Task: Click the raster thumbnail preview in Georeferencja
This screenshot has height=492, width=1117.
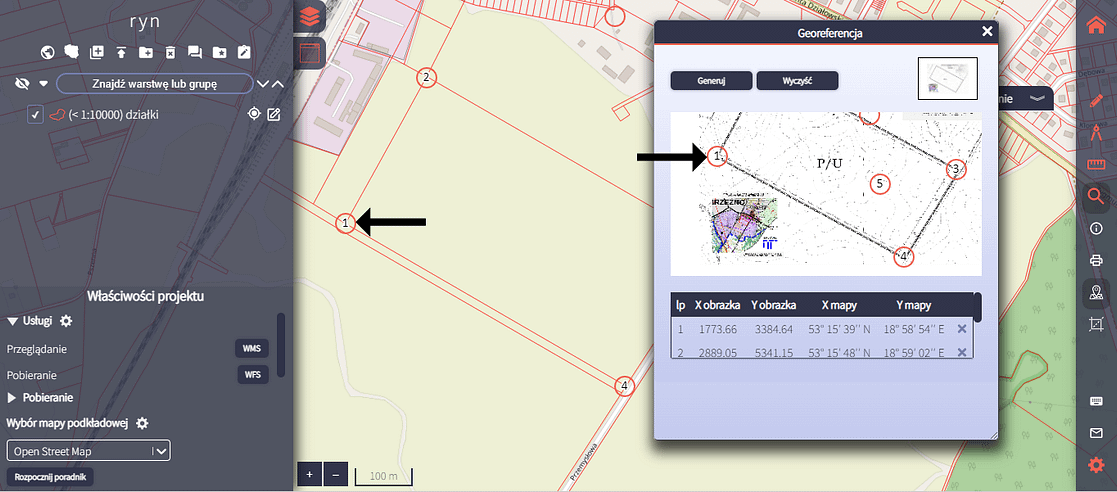Action: (947, 78)
